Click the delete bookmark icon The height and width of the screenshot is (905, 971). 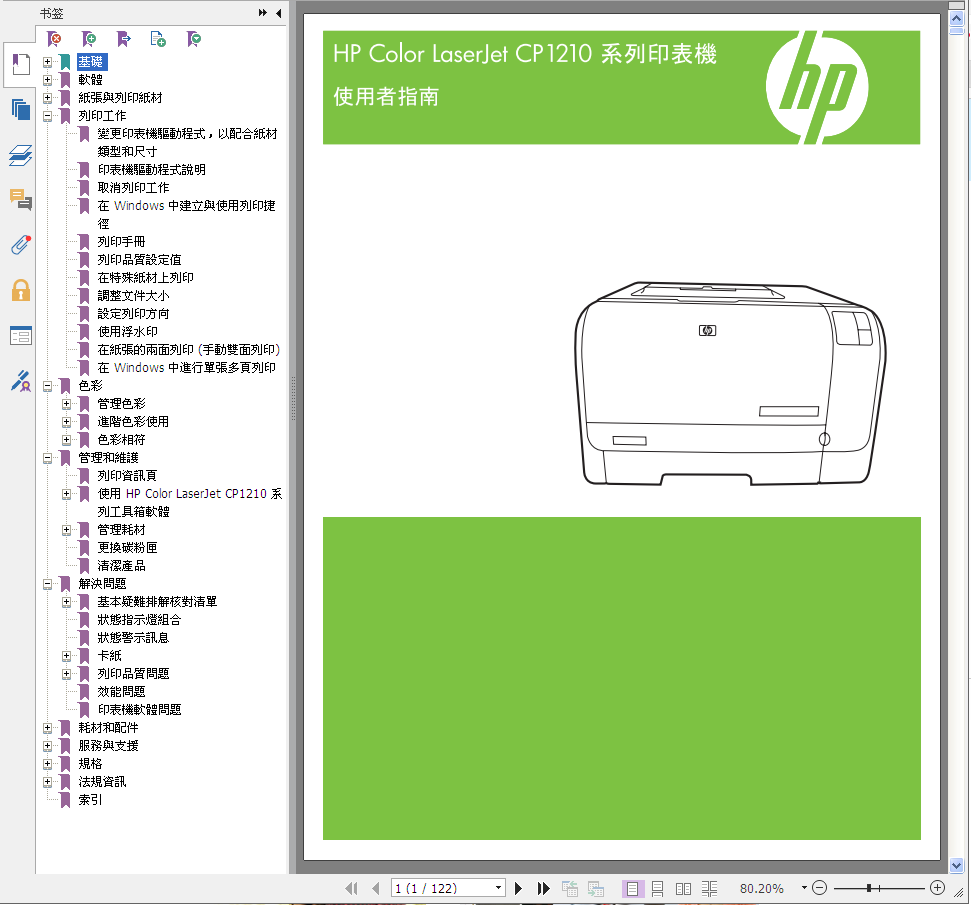click(54, 40)
